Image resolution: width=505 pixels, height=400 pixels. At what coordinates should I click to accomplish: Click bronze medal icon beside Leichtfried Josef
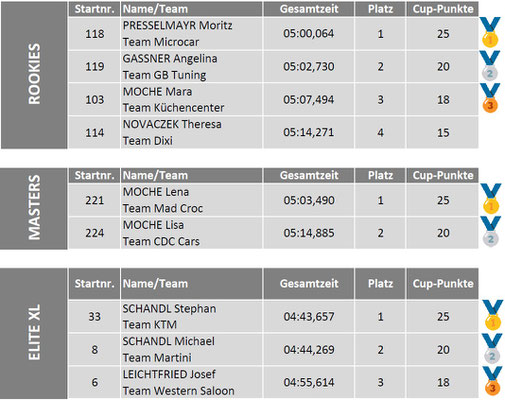click(492, 381)
